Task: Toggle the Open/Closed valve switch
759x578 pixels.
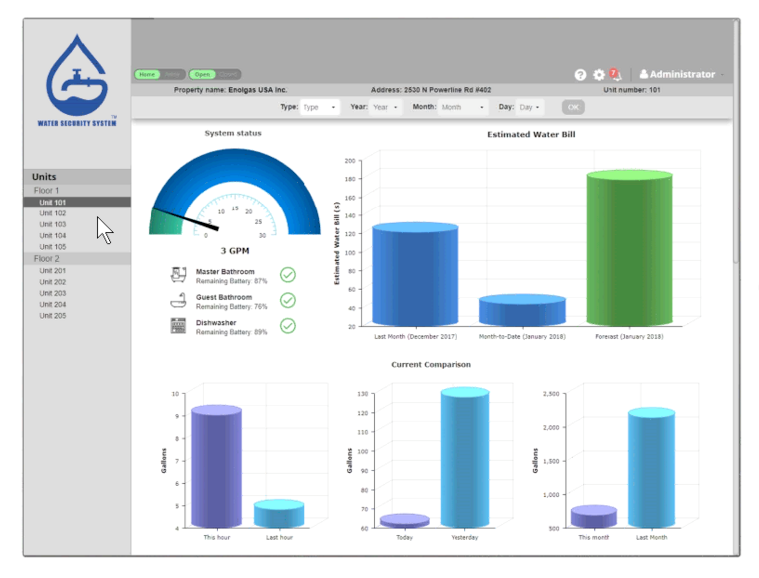Action: (x=215, y=74)
